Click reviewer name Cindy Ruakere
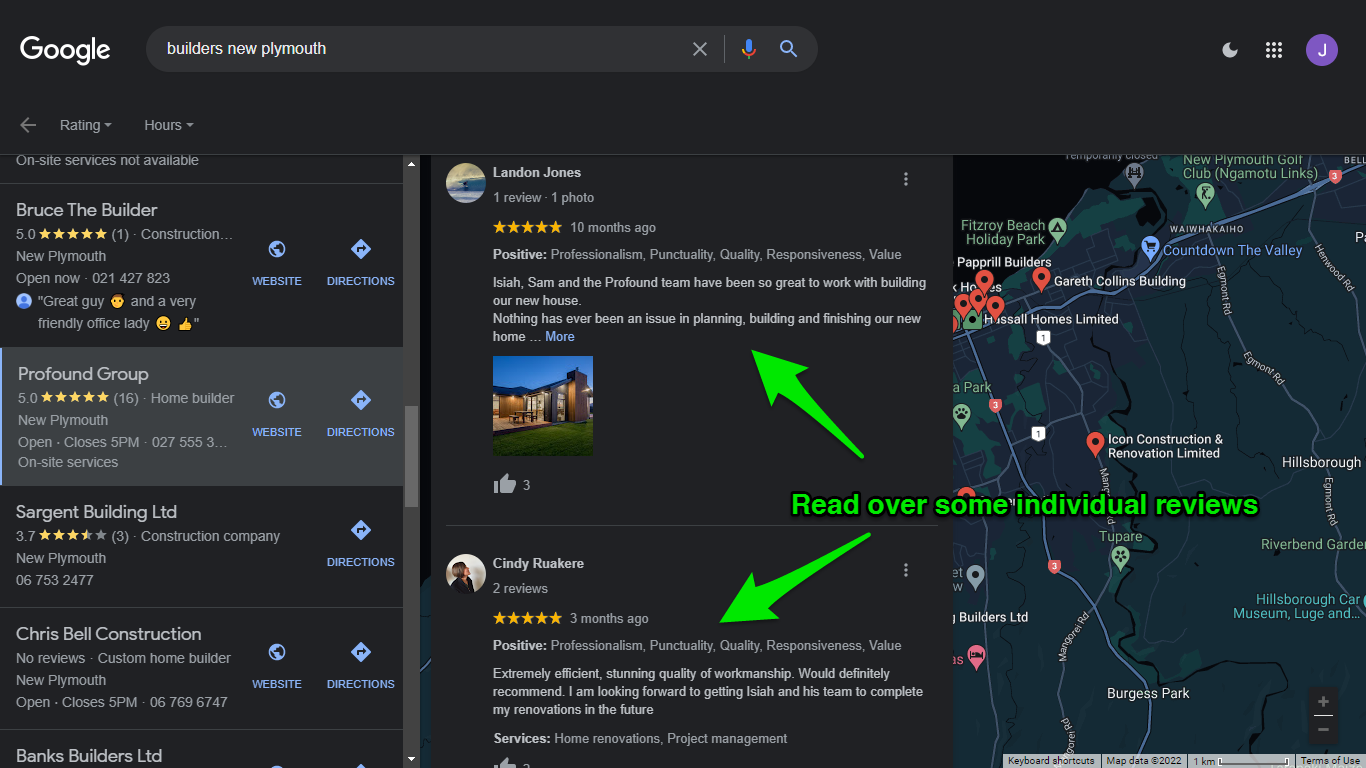 pos(539,564)
